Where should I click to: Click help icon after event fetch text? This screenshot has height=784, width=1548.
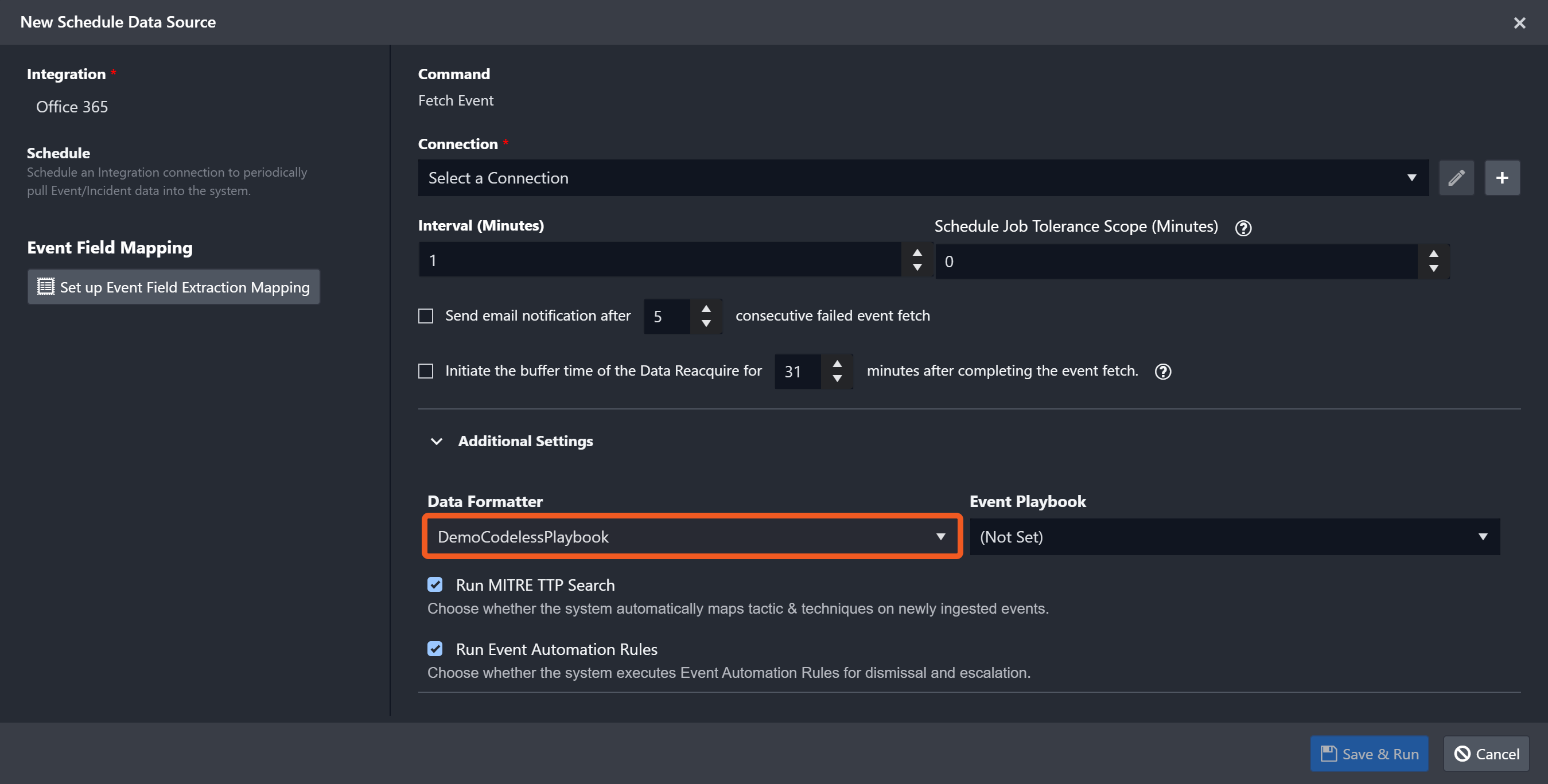[1163, 371]
